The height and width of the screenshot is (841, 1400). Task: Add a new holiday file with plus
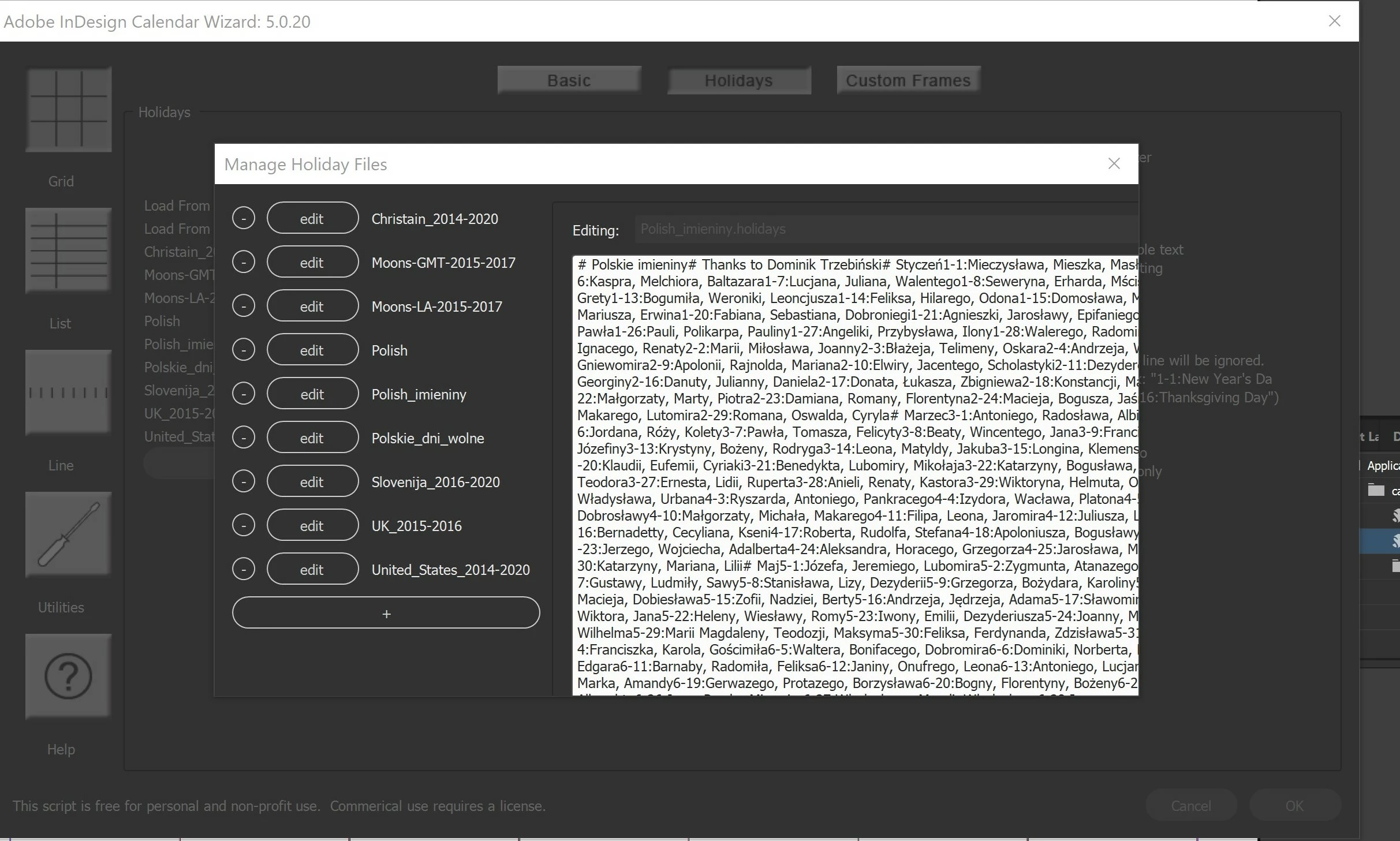[x=386, y=613]
